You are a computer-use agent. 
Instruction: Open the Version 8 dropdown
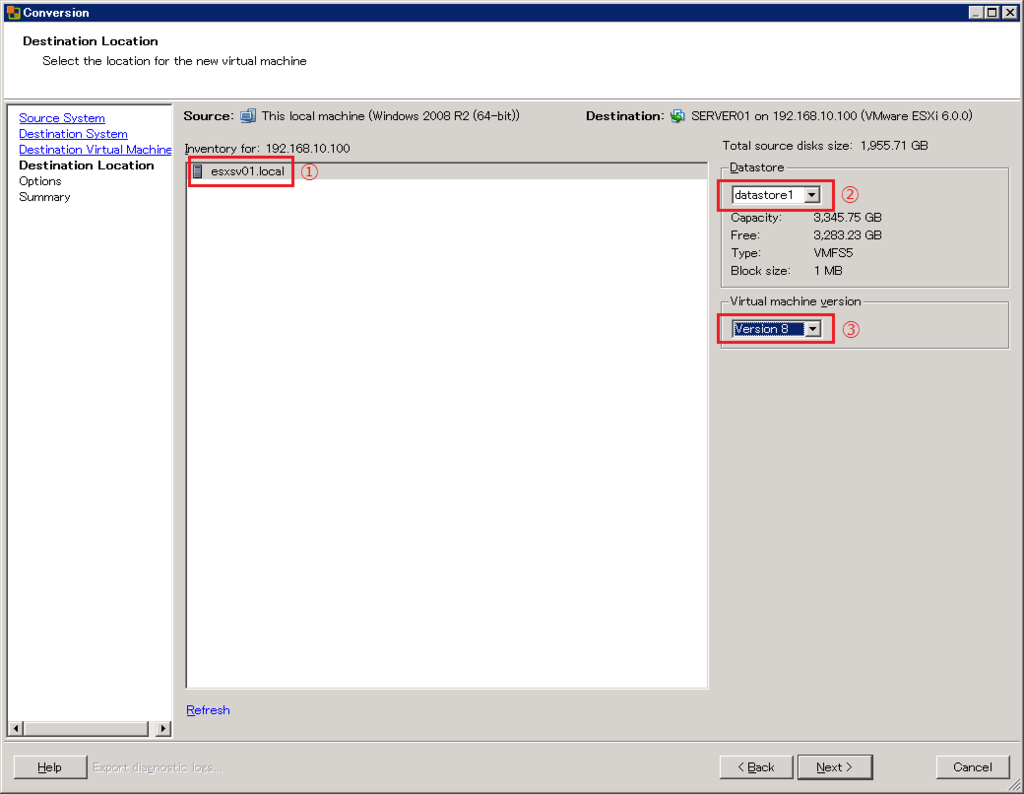click(x=812, y=329)
